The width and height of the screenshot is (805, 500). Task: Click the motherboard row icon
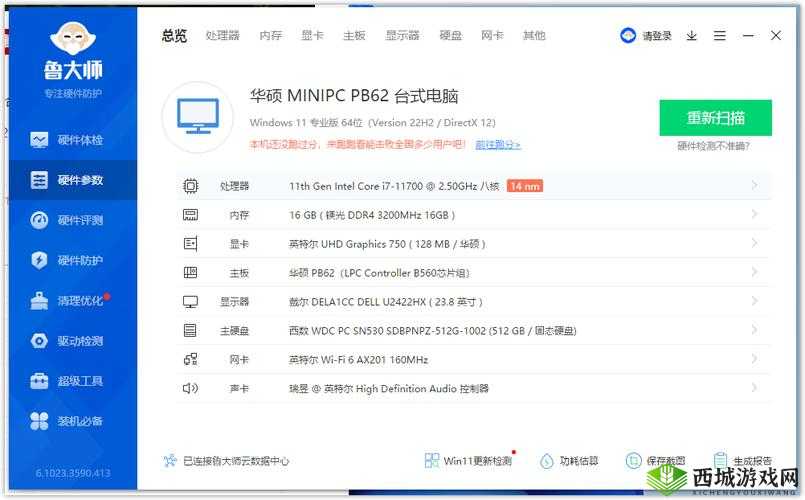point(190,273)
